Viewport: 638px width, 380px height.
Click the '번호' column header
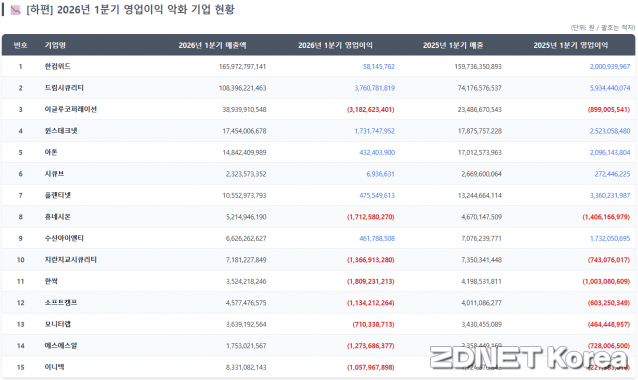[x=20, y=45]
